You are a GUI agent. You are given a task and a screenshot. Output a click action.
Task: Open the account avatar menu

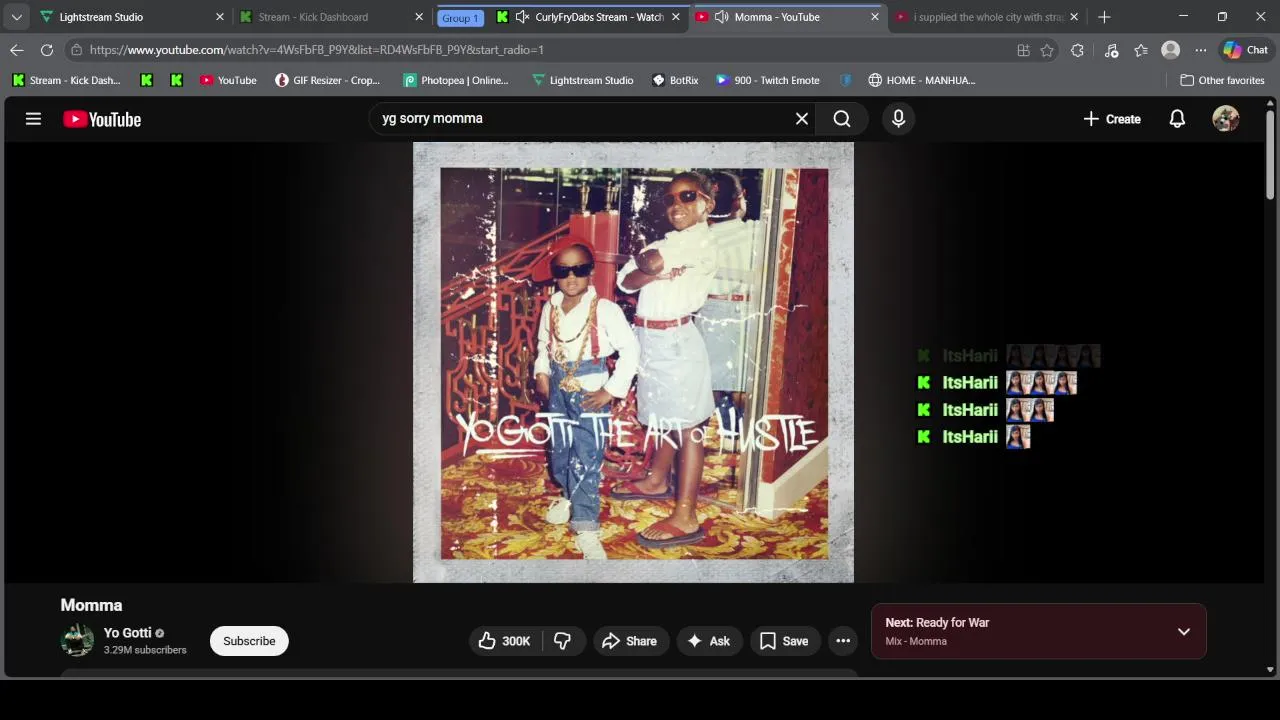coord(1225,119)
